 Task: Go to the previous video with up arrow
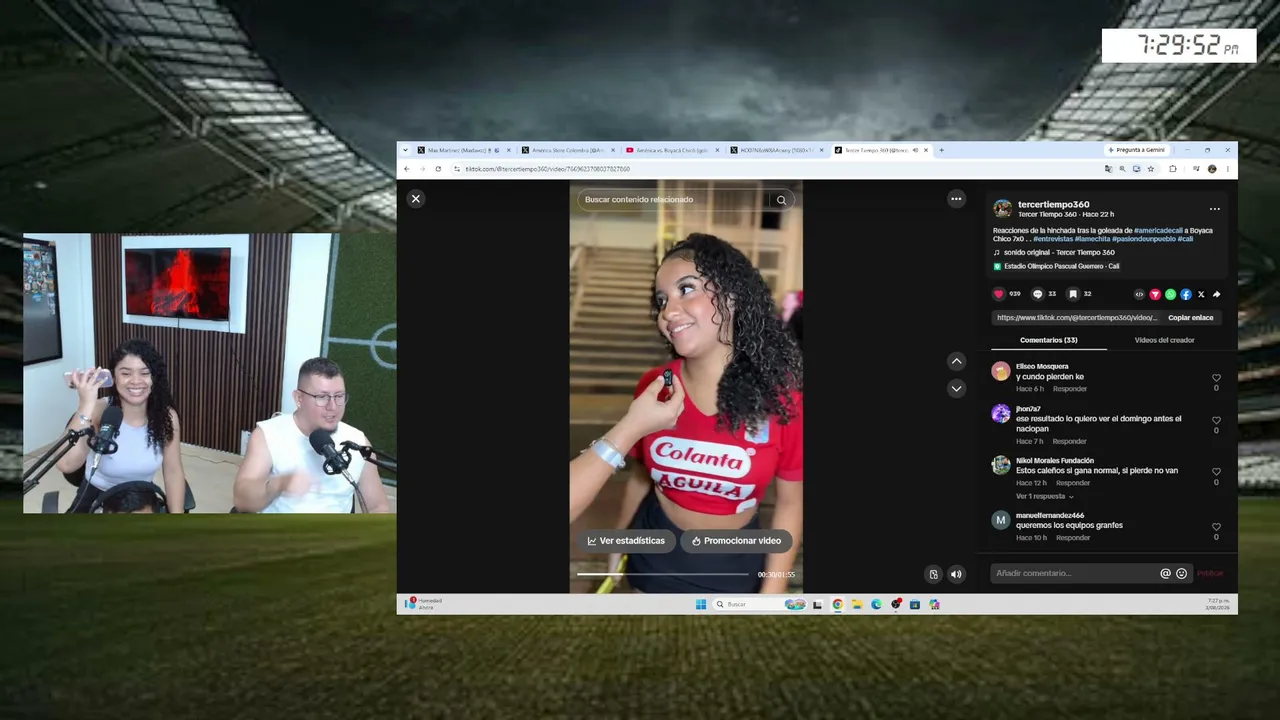point(957,361)
